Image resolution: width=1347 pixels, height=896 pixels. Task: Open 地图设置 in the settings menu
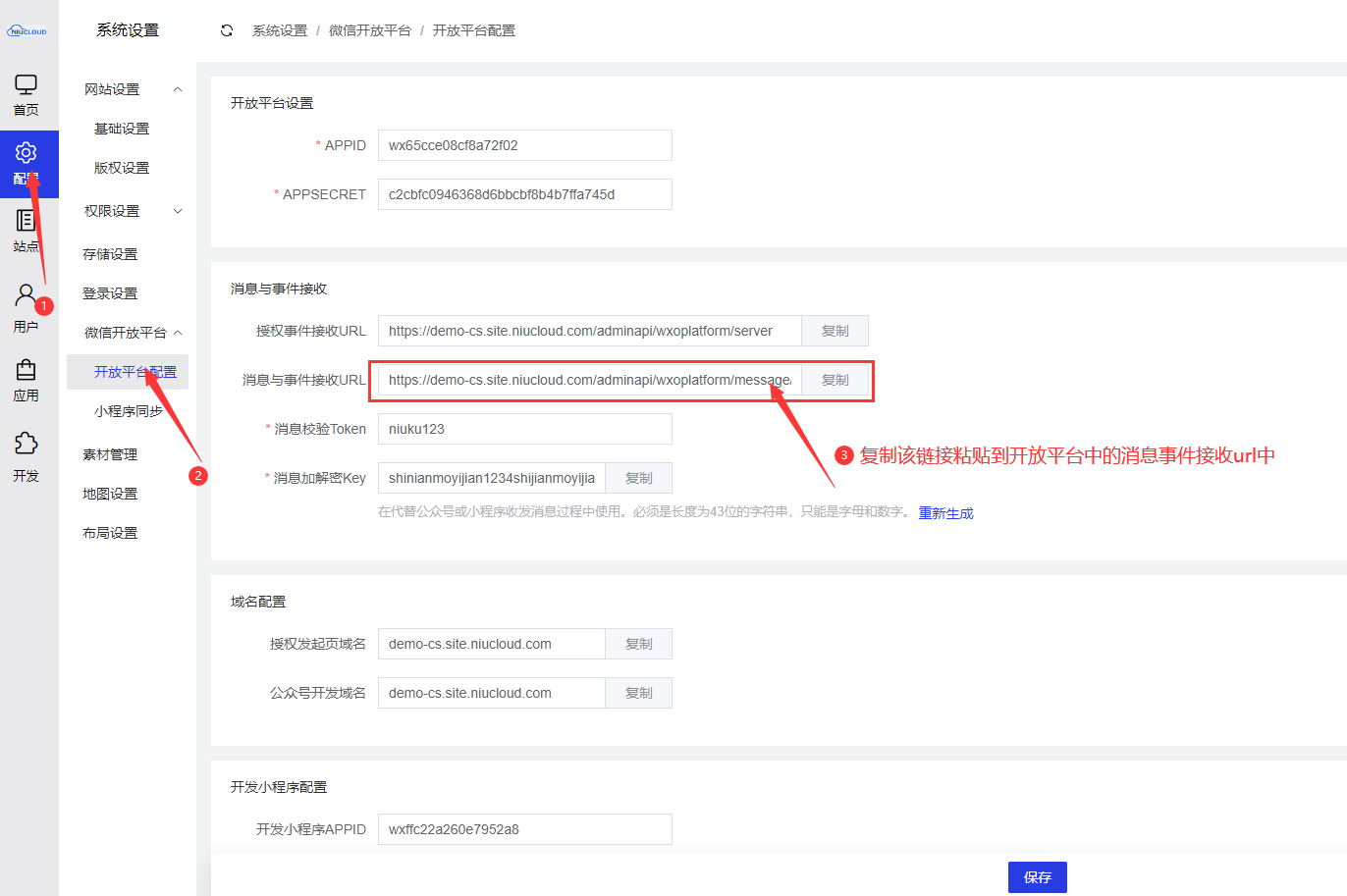click(x=110, y=494)
